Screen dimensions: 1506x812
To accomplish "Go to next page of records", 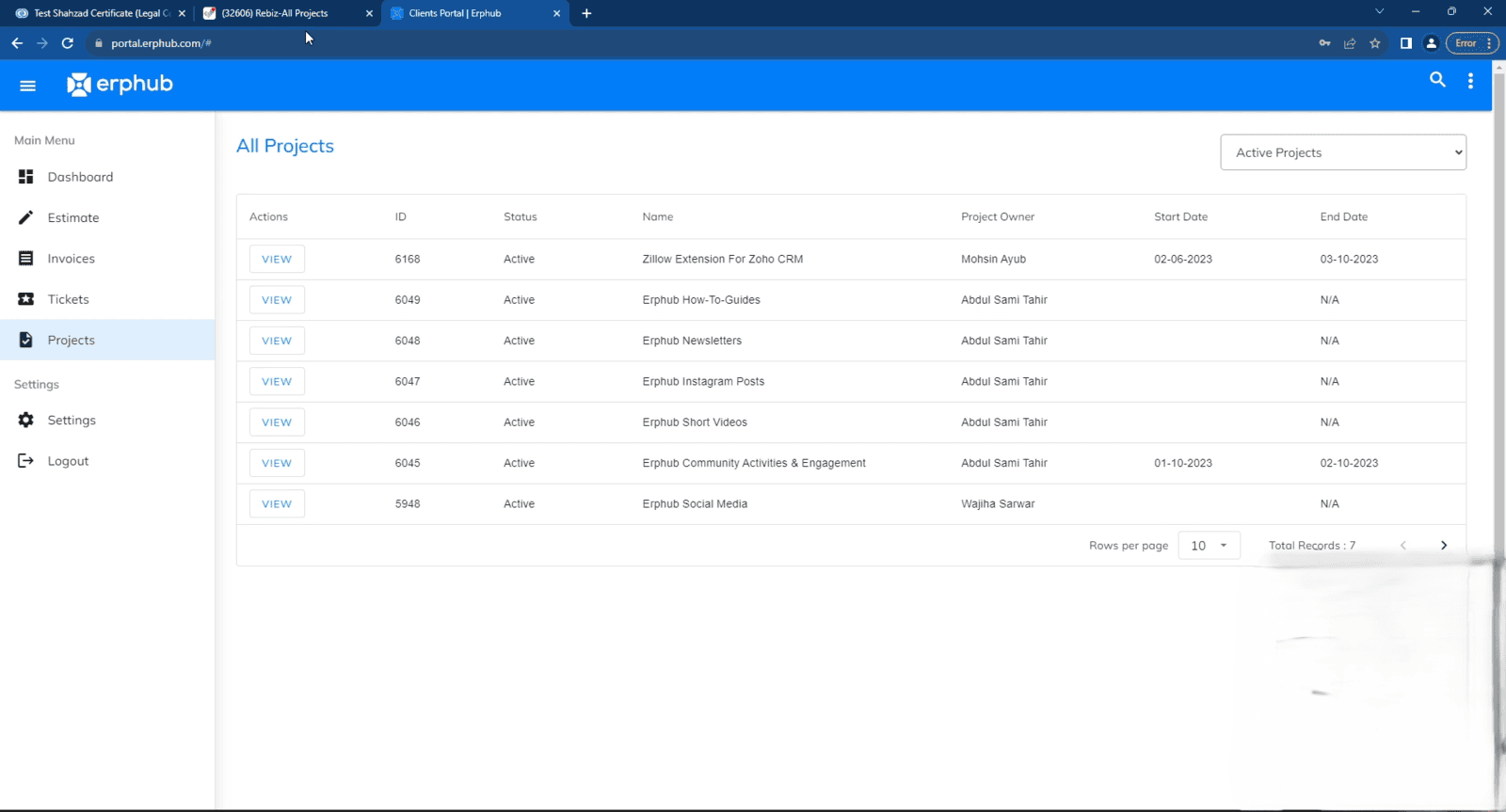I will point(1444,546).
